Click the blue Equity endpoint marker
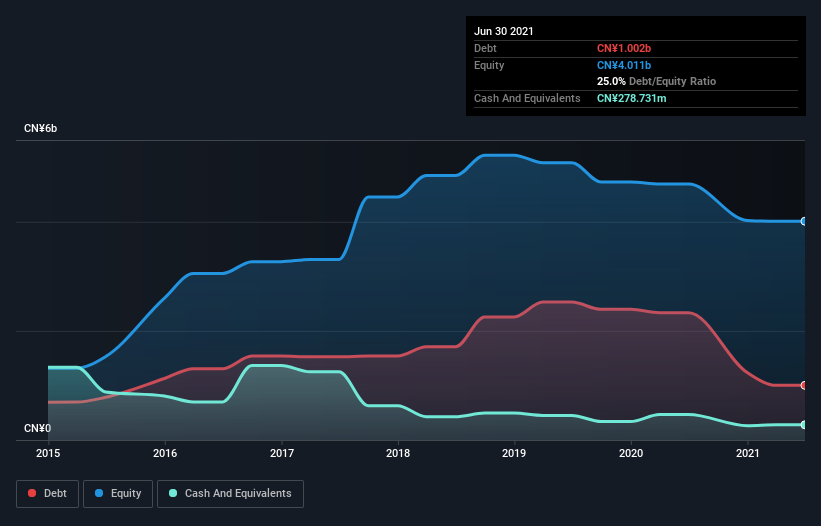 (804, 221)
